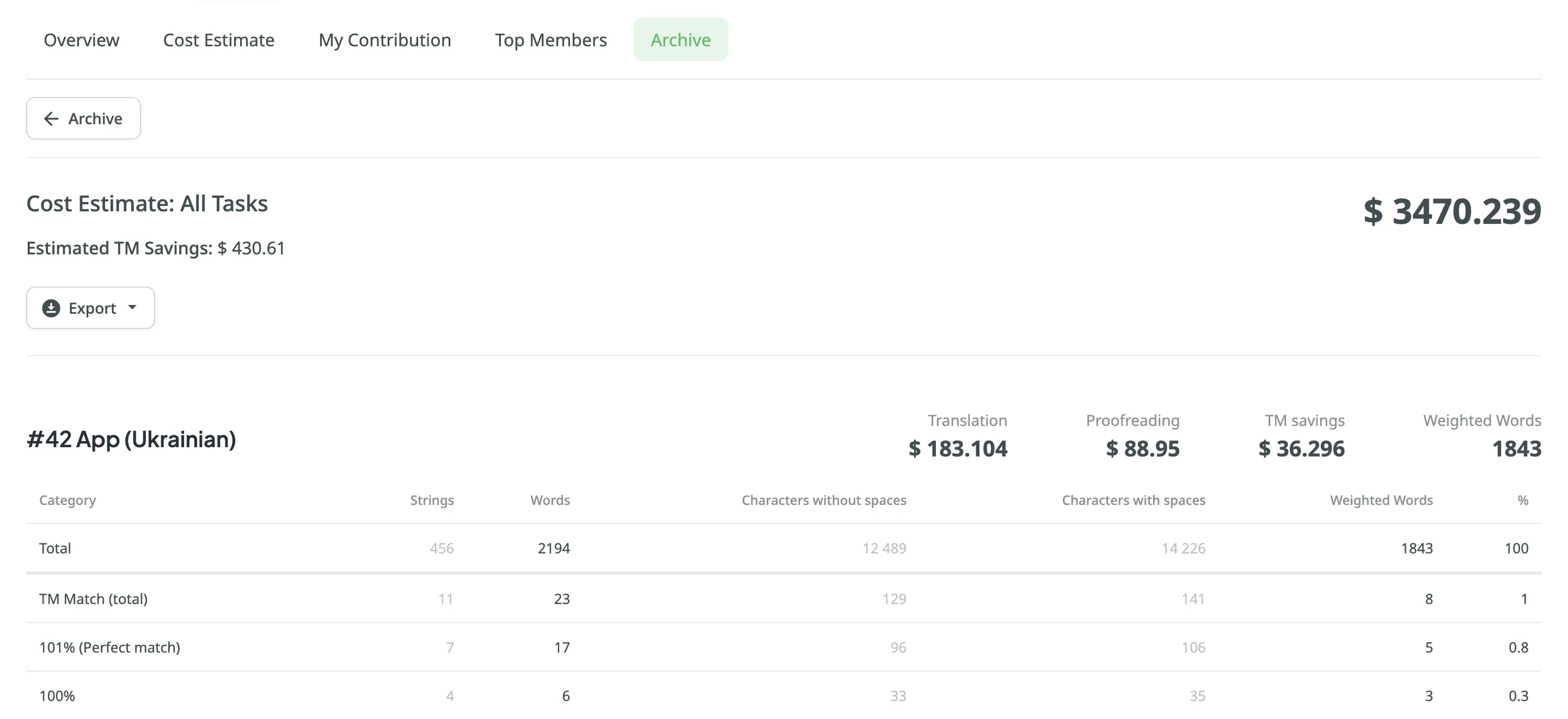
Task: Select the Translation cost value $ 183.104
Action: pyautogui.click(x=958, y=449)
